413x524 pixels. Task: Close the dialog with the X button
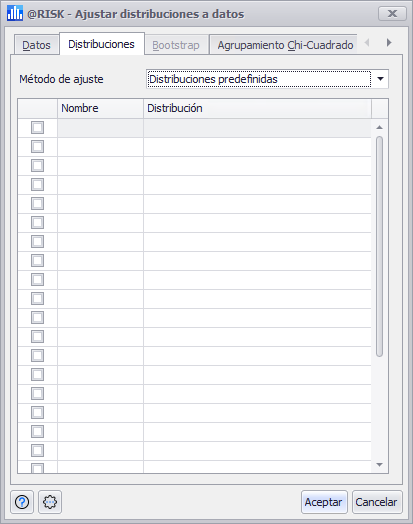pyautogui.click(x=392, y=13)
